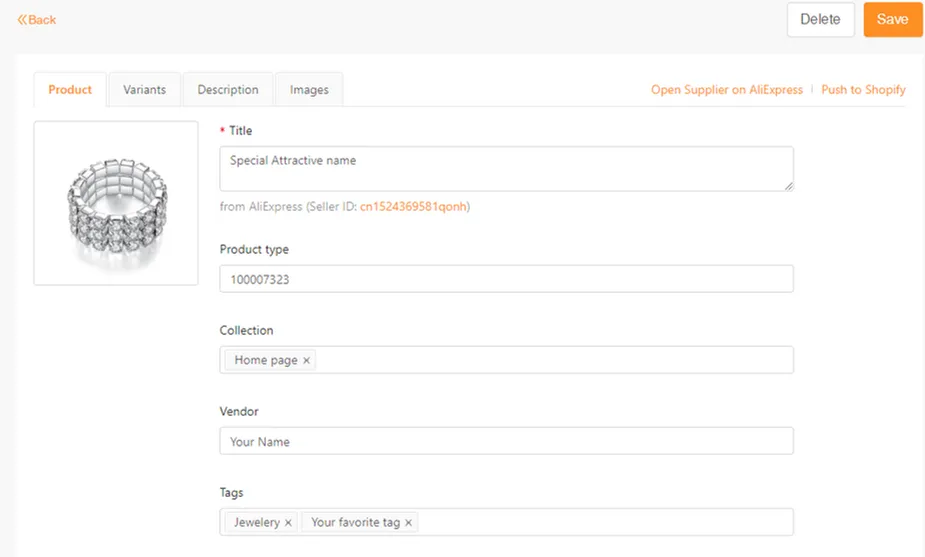Expand the Collection selector field
This screenshot has width=925, height=557.
(506, 360)
